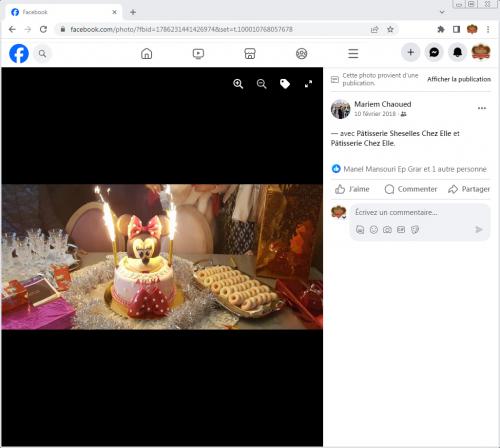Close the Facebook tab
The height and width of the screenshot is (448, 500).
tap(114, 12)
